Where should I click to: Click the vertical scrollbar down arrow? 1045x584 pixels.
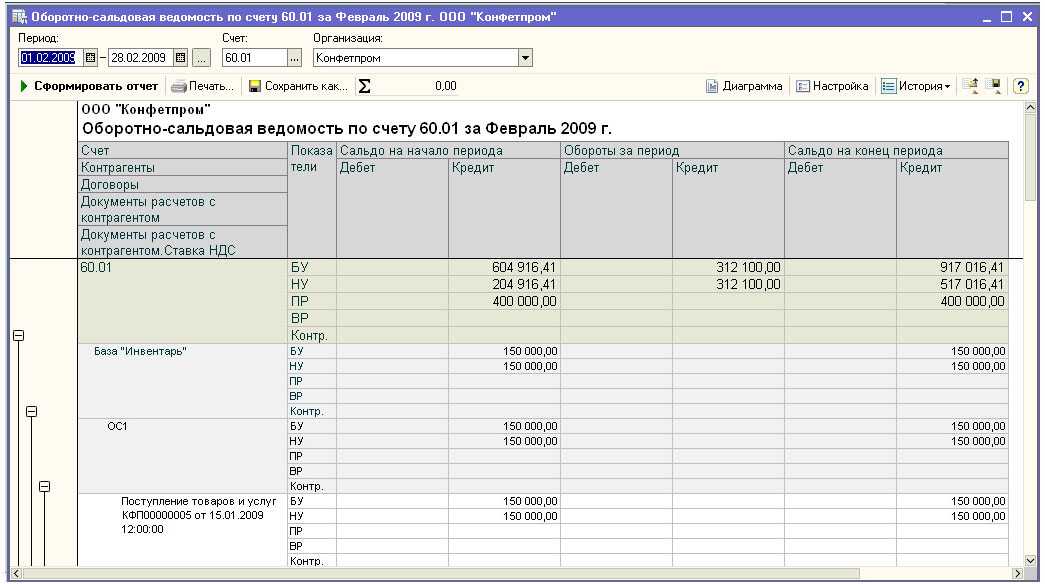[x=1031, y=561]
